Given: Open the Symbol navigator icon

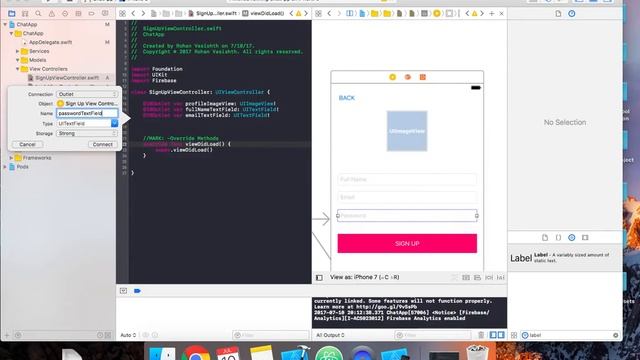Looking at the screenshot, I should tap(25, 13).
